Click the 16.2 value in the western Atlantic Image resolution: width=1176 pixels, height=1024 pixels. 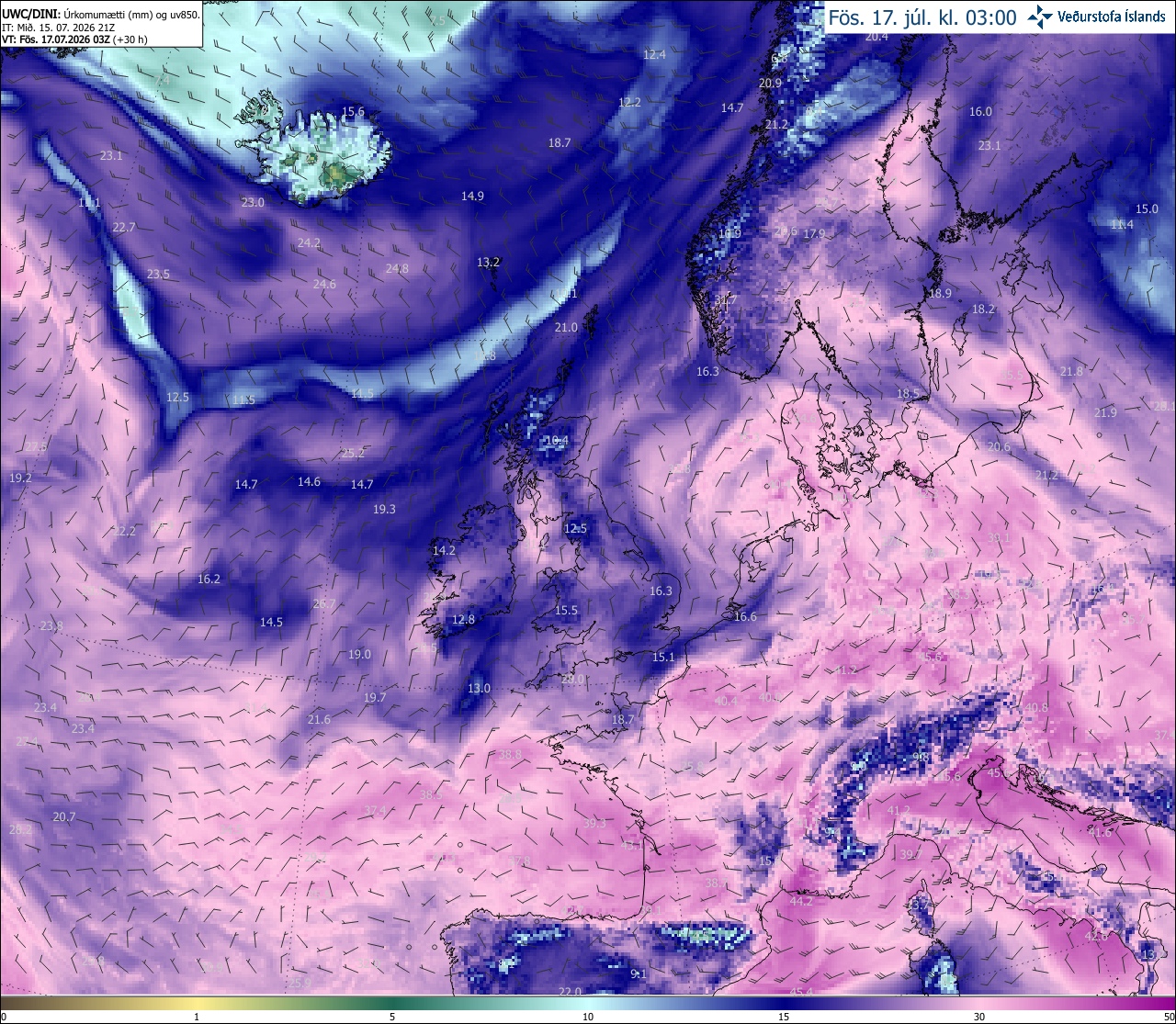(209, 580)
